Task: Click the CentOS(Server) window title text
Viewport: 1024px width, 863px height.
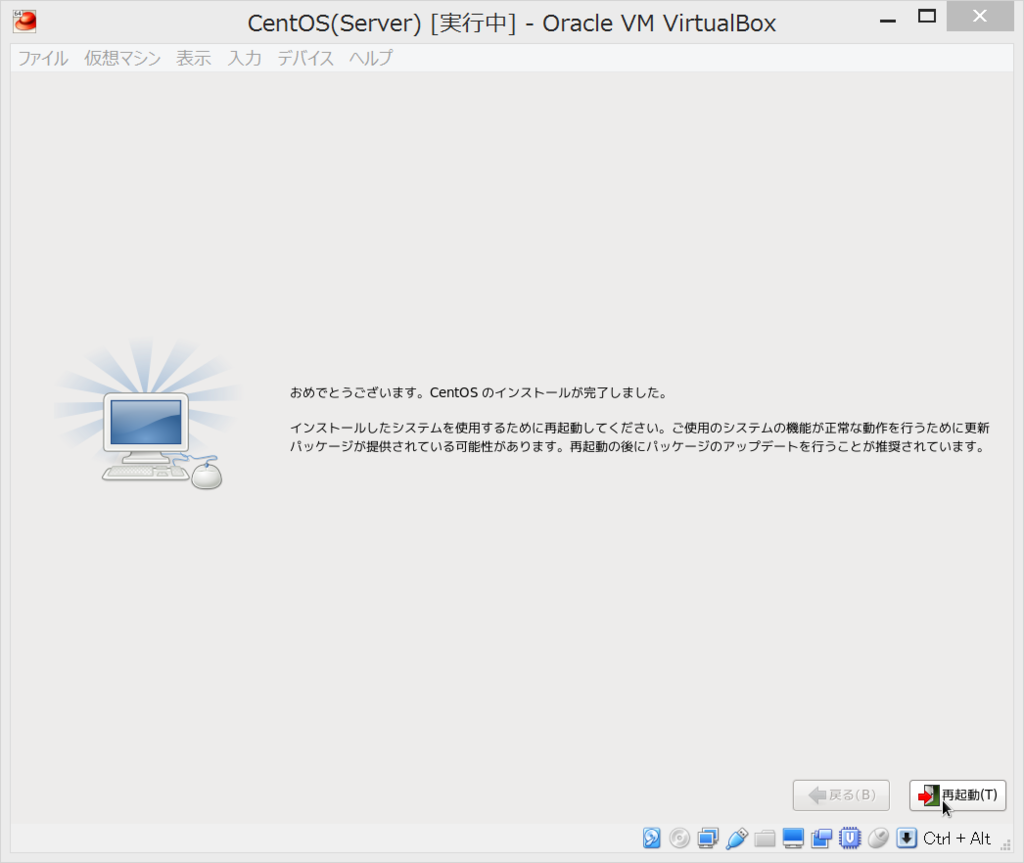Action: pos(511,23)
